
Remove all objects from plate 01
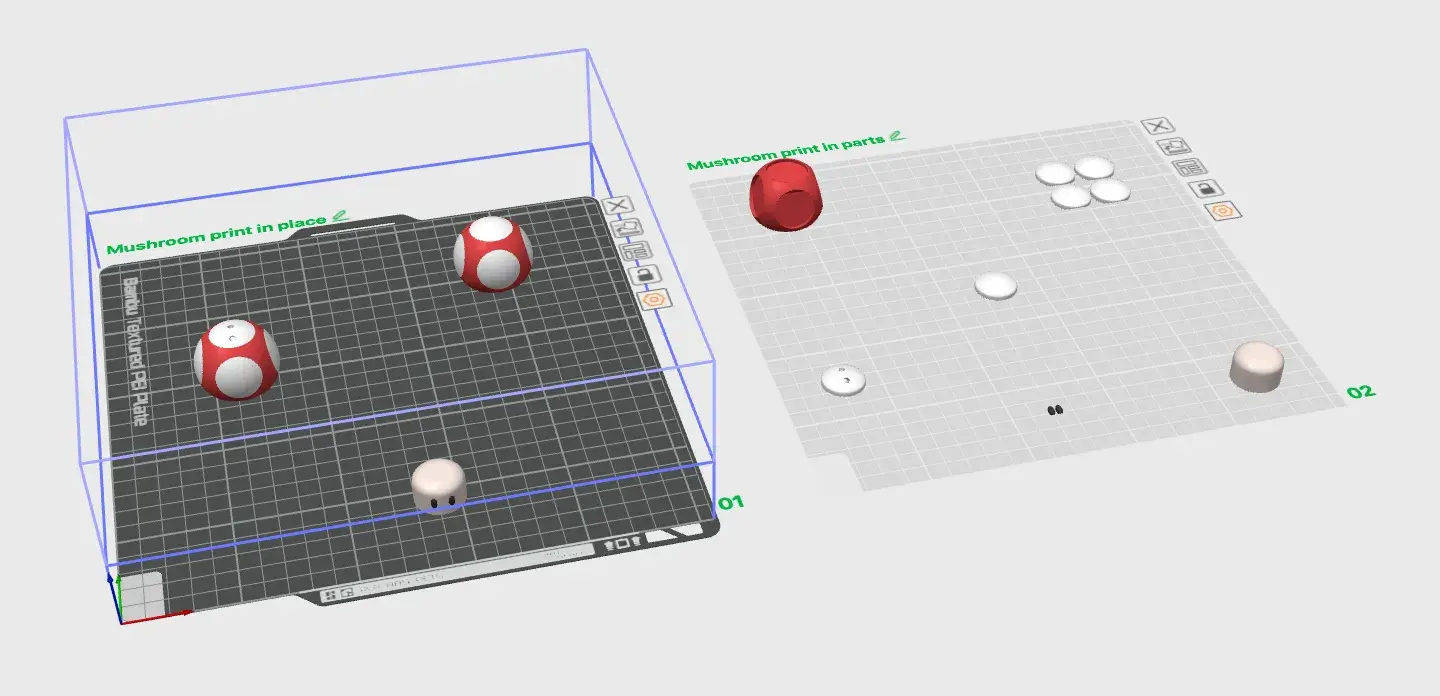[617, 206]
